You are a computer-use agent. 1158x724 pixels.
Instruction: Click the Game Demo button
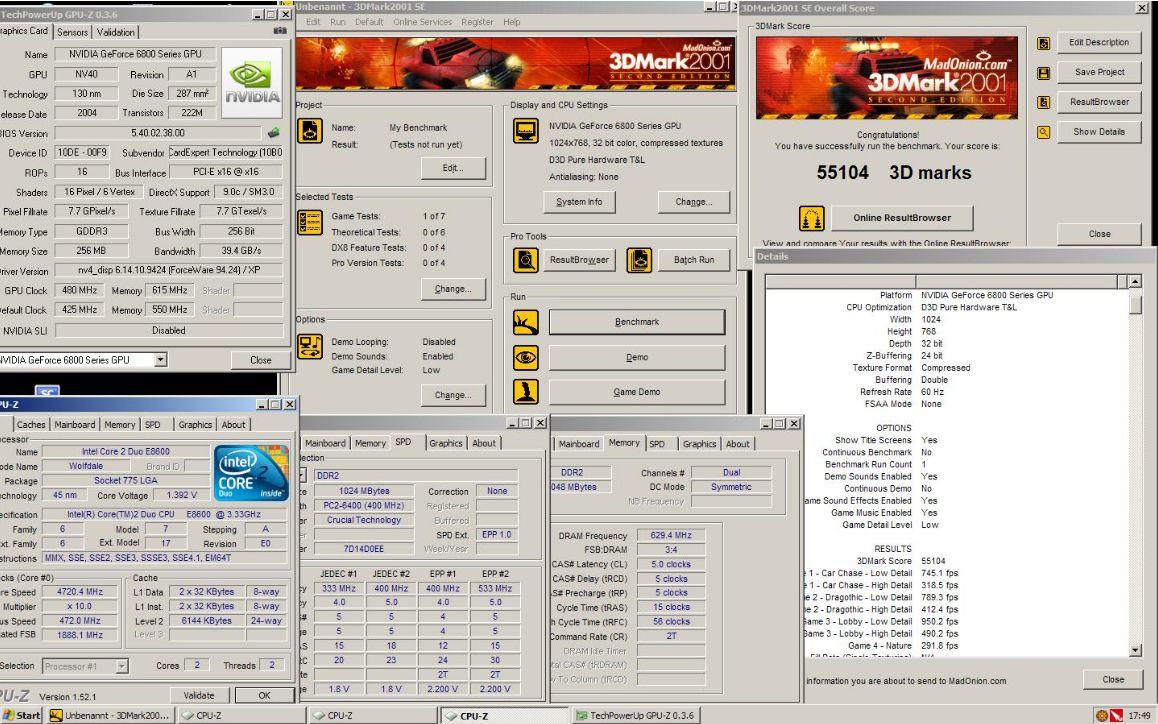(x=637, y=392)
